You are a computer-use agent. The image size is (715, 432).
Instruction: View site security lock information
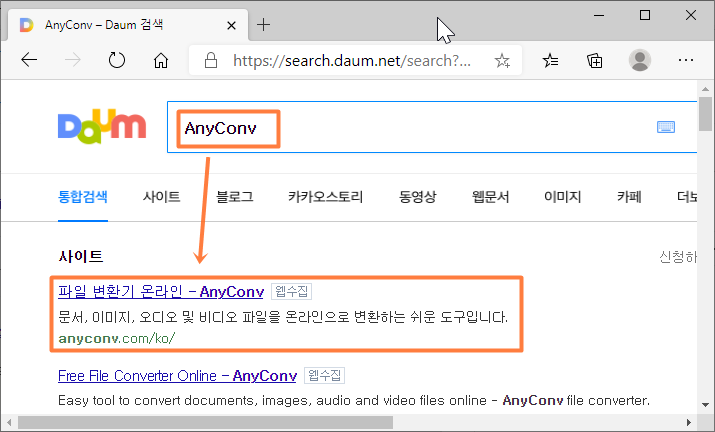(x=211, y=60)
